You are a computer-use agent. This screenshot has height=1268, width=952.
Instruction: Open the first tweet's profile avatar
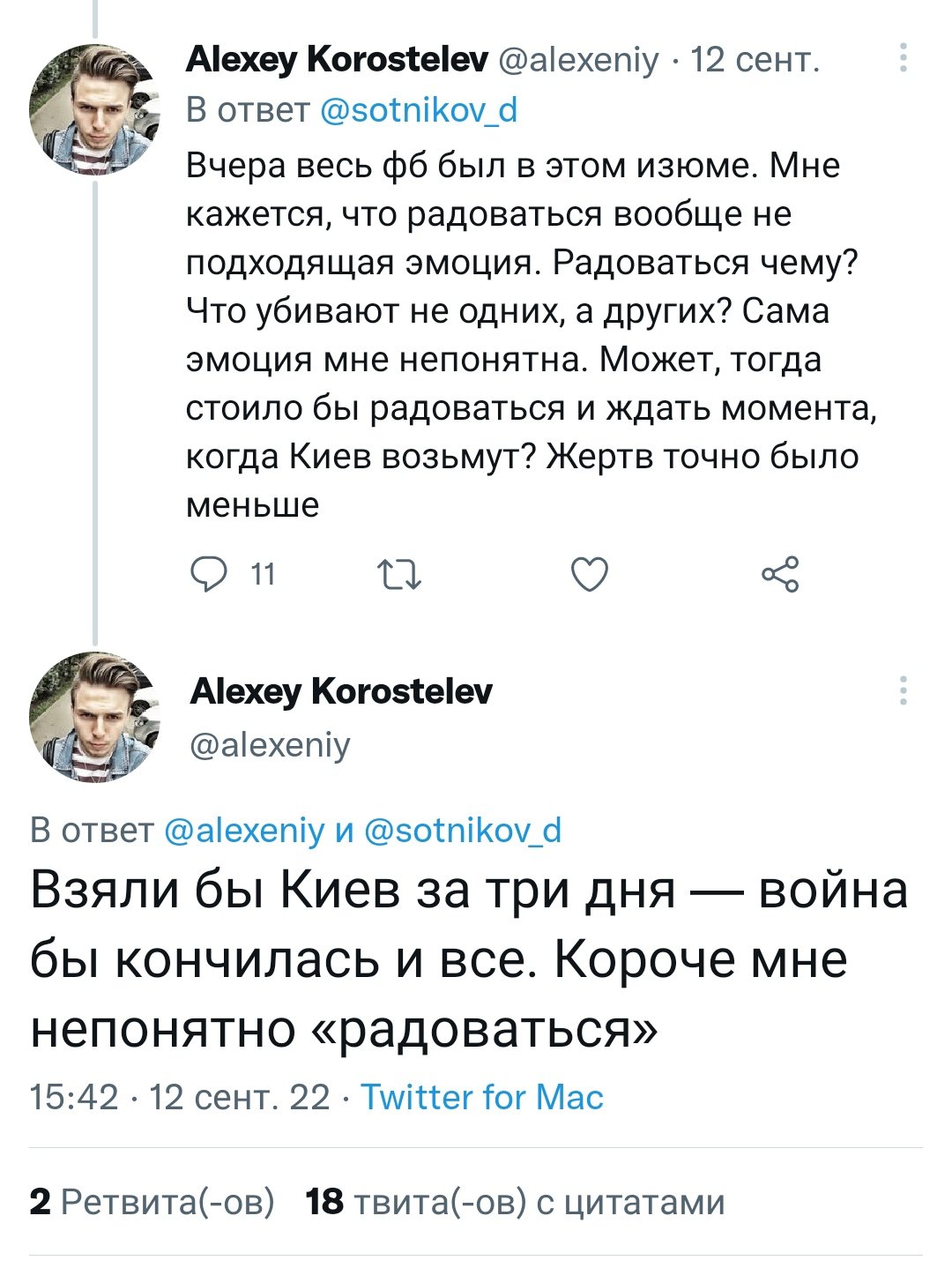coord(95,109)
